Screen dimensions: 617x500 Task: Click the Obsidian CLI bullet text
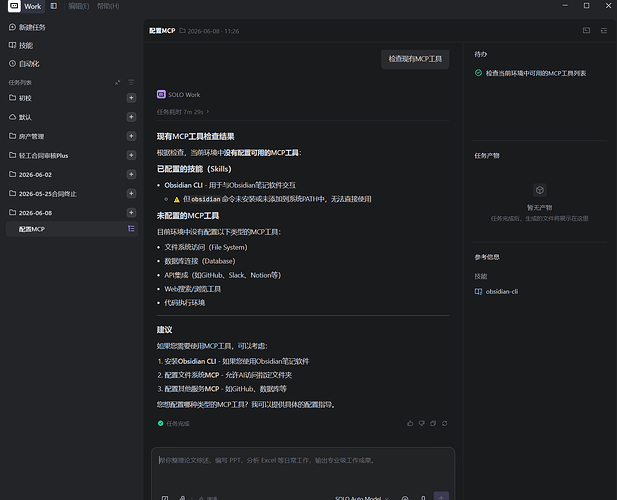click(230, 185)
